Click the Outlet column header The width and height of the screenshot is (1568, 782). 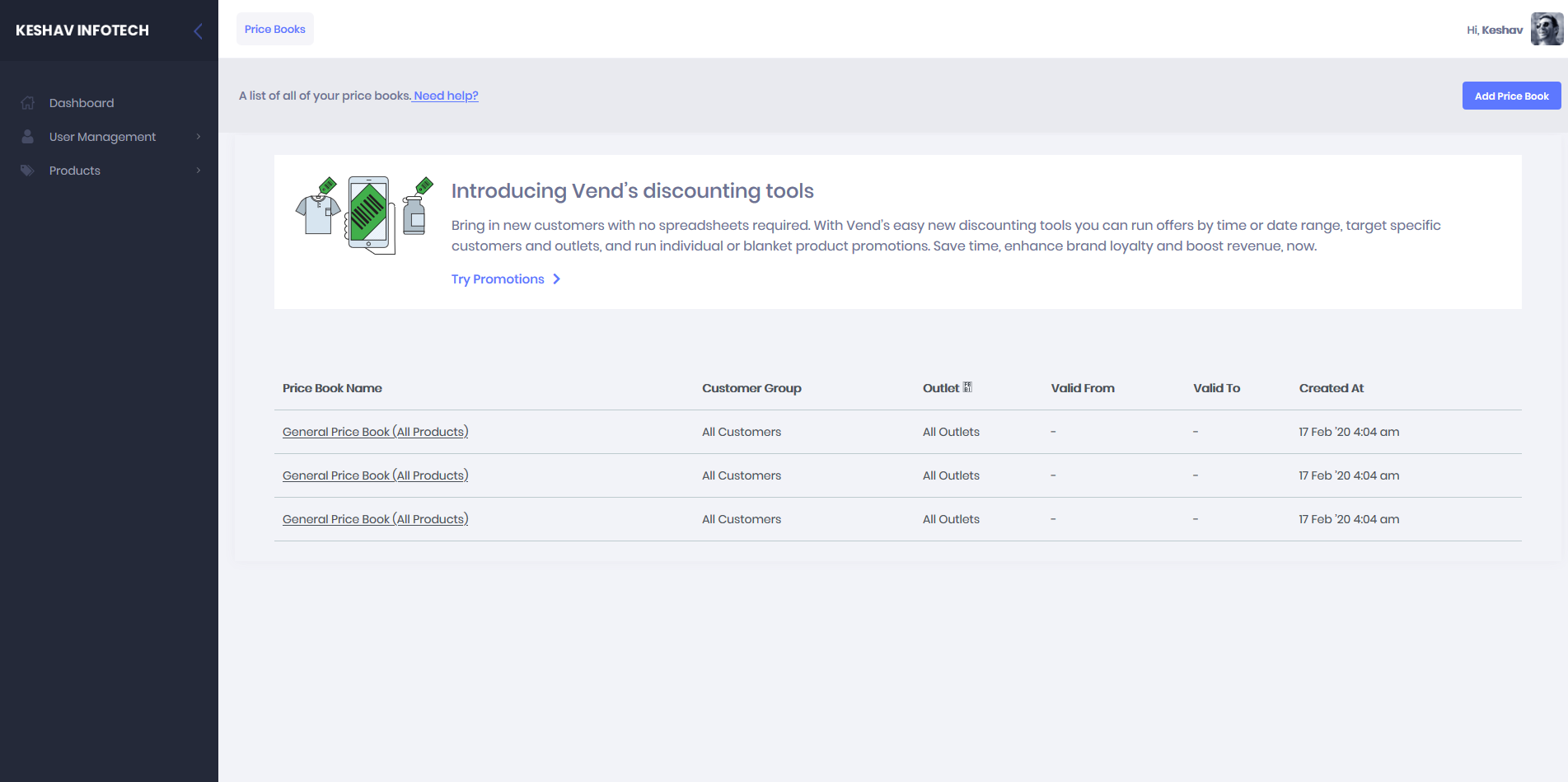coord(941,388)
